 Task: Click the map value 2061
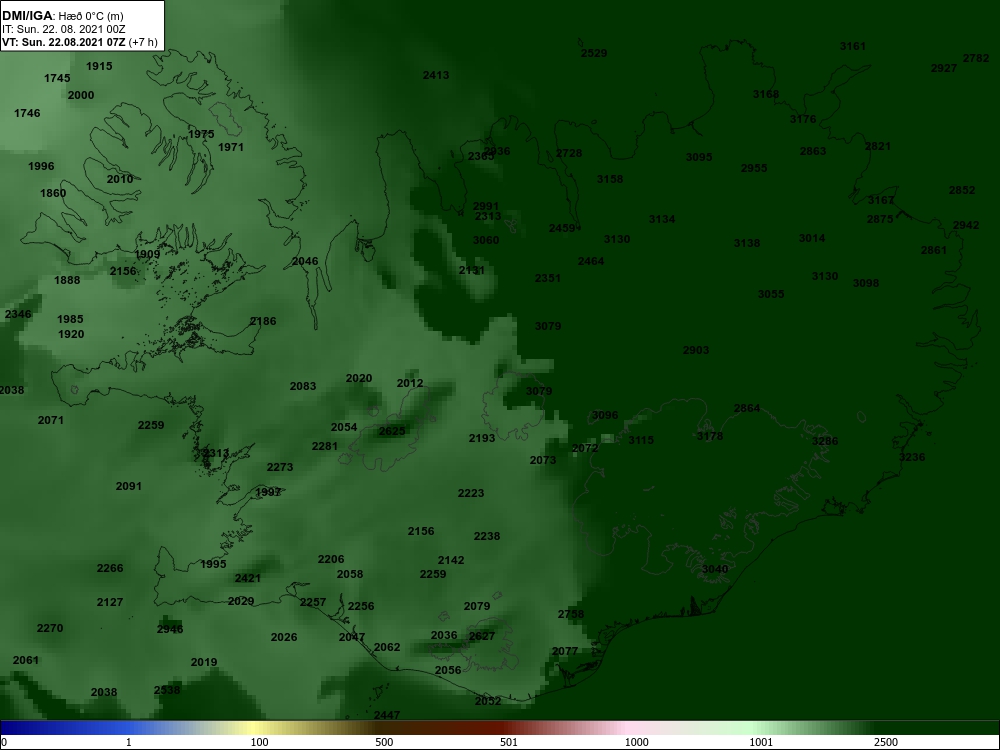tap(26, 661)
